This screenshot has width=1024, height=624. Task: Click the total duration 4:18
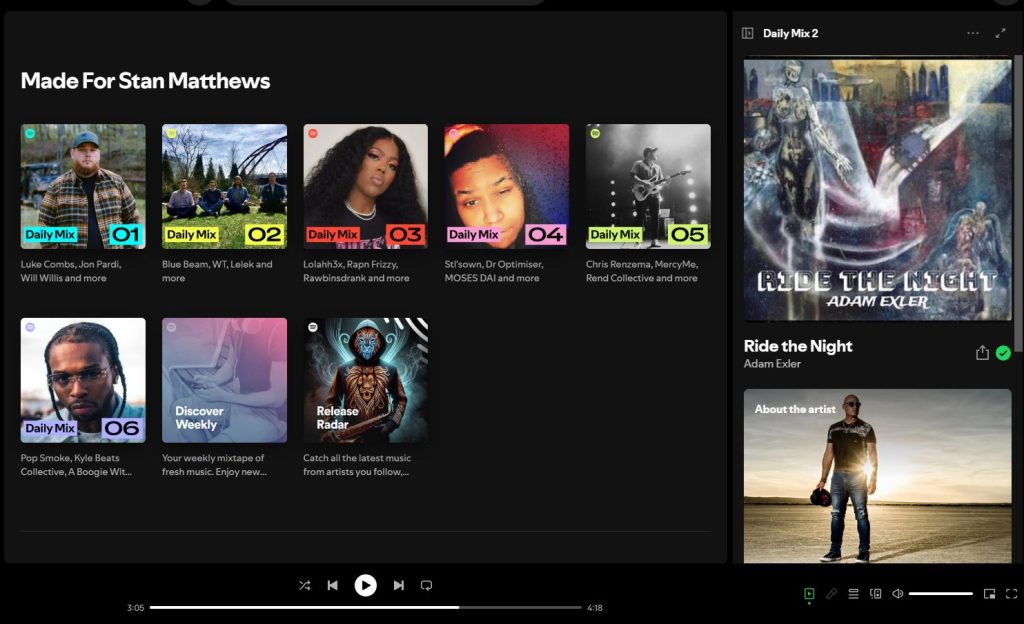click(595, 608)
